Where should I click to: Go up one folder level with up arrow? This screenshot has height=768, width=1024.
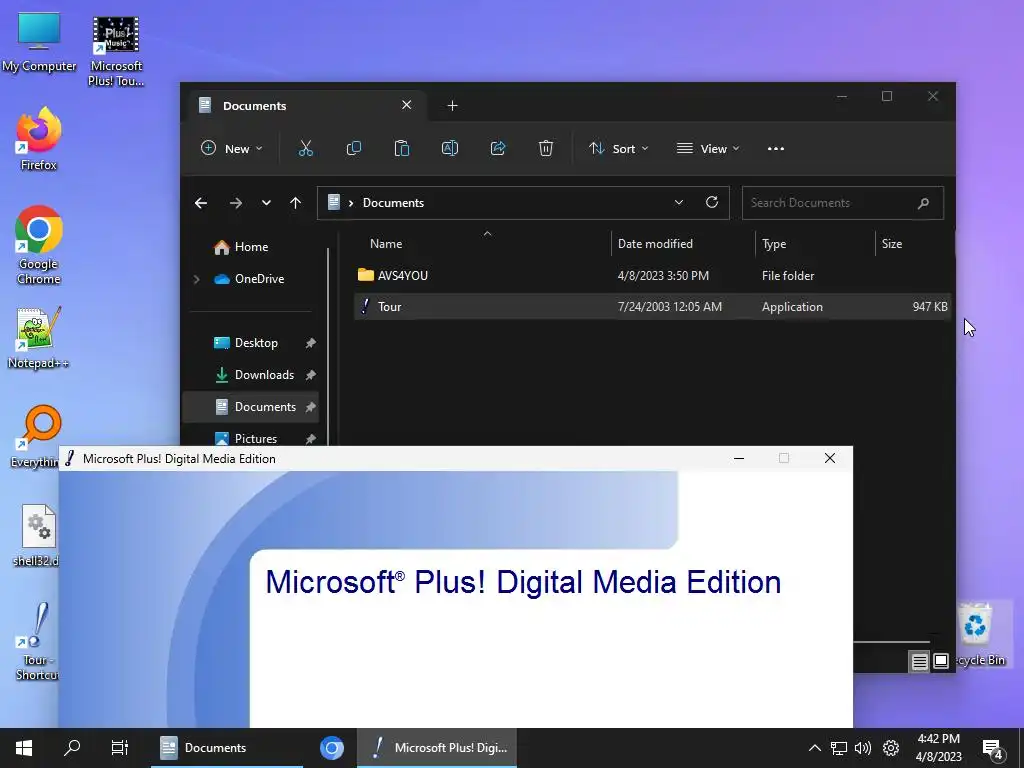coord(295,203)
